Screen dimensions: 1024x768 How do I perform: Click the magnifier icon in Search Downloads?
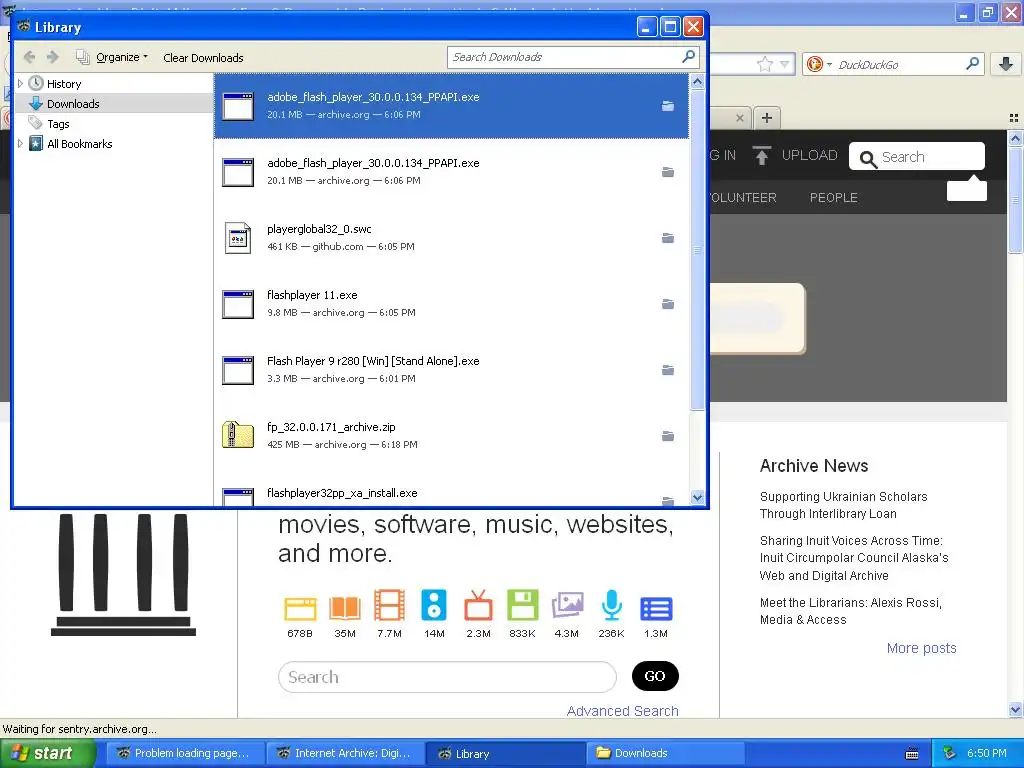(688, 57)
